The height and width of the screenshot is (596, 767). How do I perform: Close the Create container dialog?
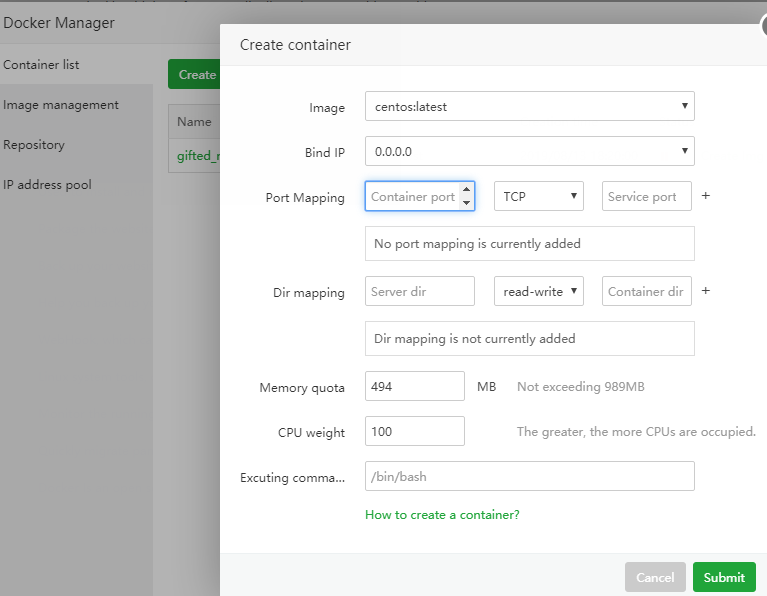pos(762,27)
